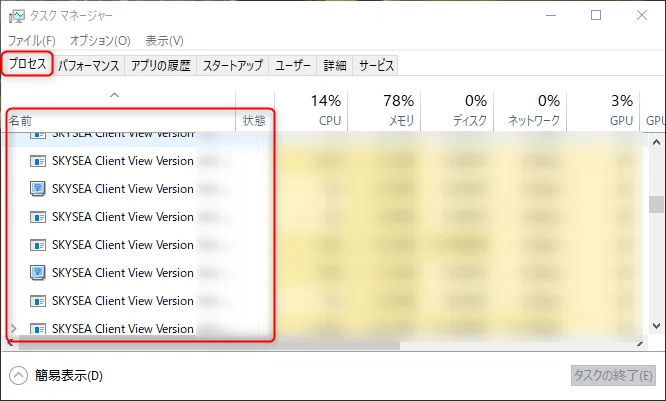The image size is (666, 401).
Task: Click the window icon on the second SKYSEA row
Action: click(x=38, y=161)
